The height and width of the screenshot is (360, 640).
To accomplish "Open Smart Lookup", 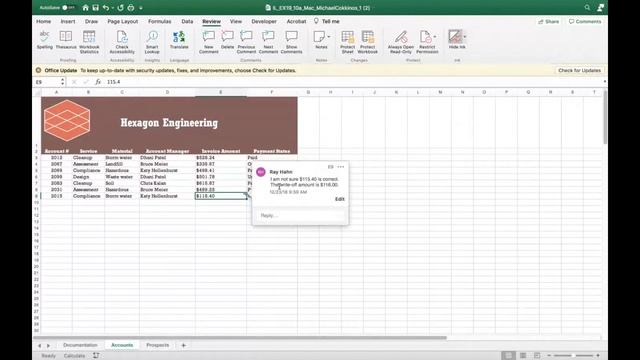I will tap(152, 42).
